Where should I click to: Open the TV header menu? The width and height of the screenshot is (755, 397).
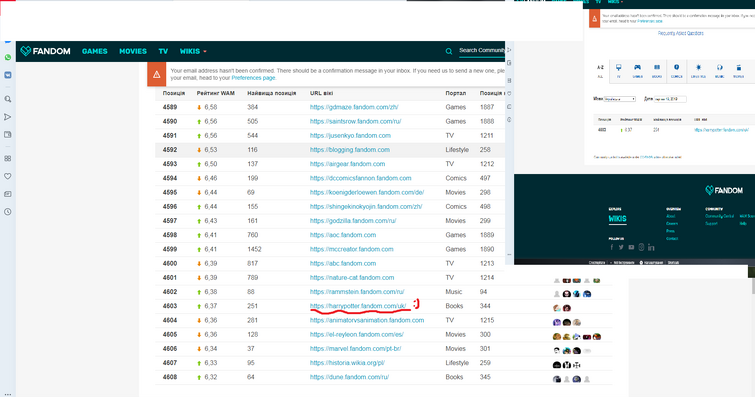click(163, 51)
